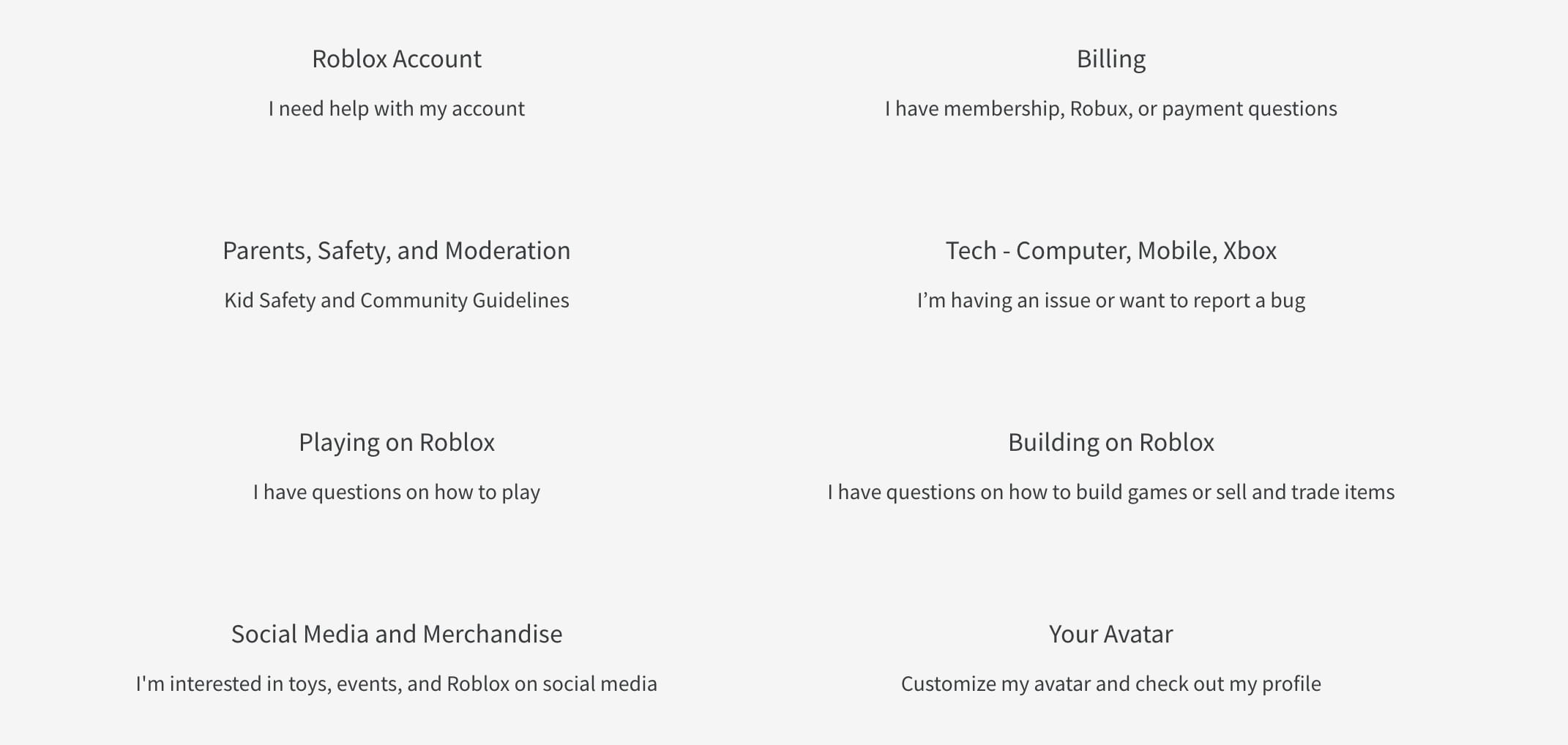Choose the category about avatar customization

point(1110,634)
